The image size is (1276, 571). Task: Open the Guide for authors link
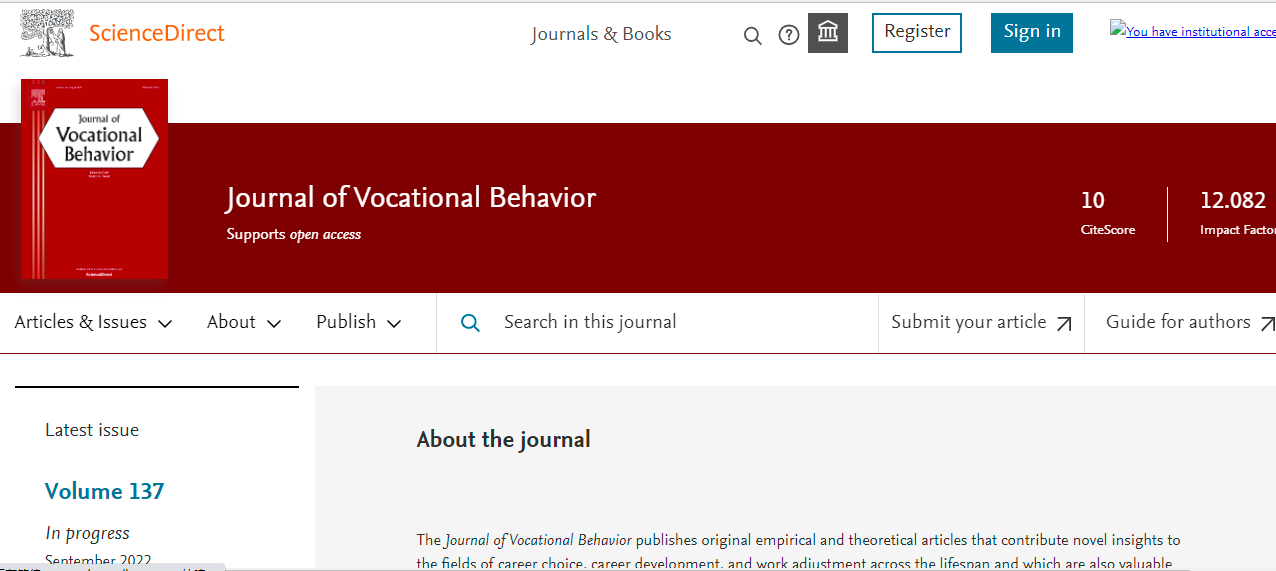pyautogui.click(x=1177, y=322)
